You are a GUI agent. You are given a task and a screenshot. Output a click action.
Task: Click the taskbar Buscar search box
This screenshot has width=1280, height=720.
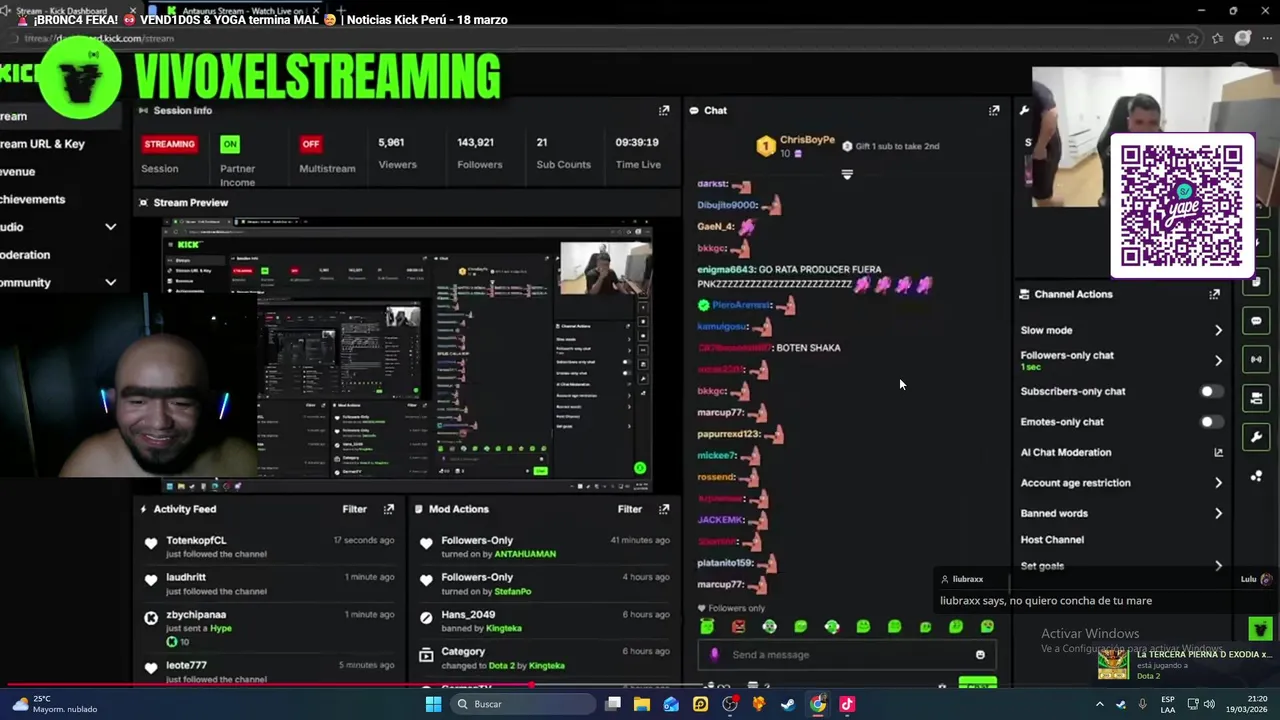pyautogui.click(x=521, y=704)
